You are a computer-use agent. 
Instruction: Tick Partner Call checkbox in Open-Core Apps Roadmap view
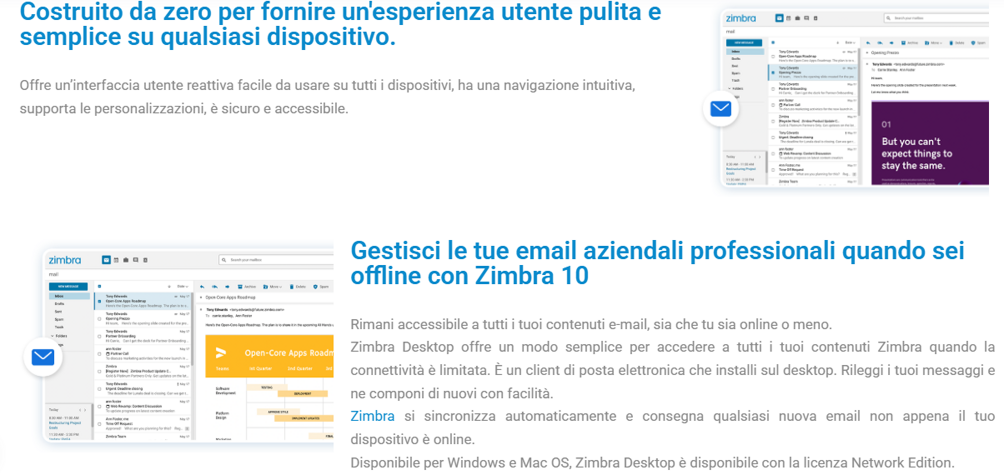(99, 354)
